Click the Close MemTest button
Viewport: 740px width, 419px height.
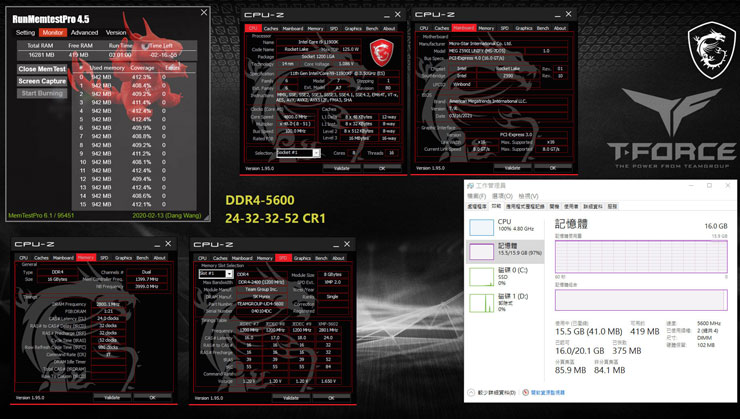(42, 69)
